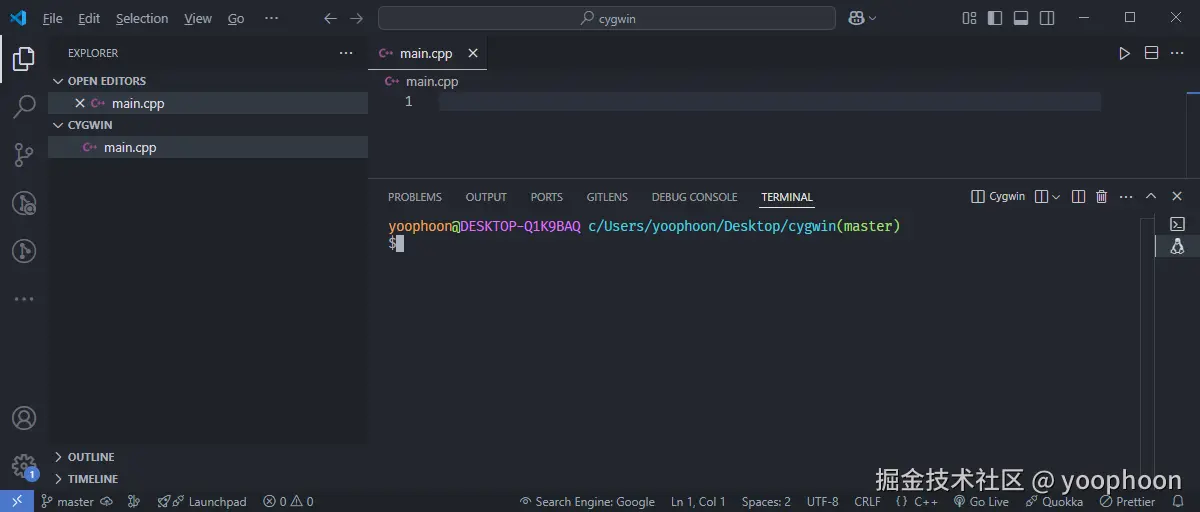Close main.cpp in Open Editors list
Viewport: 1200px width, 512px height.
coord(80,103)
